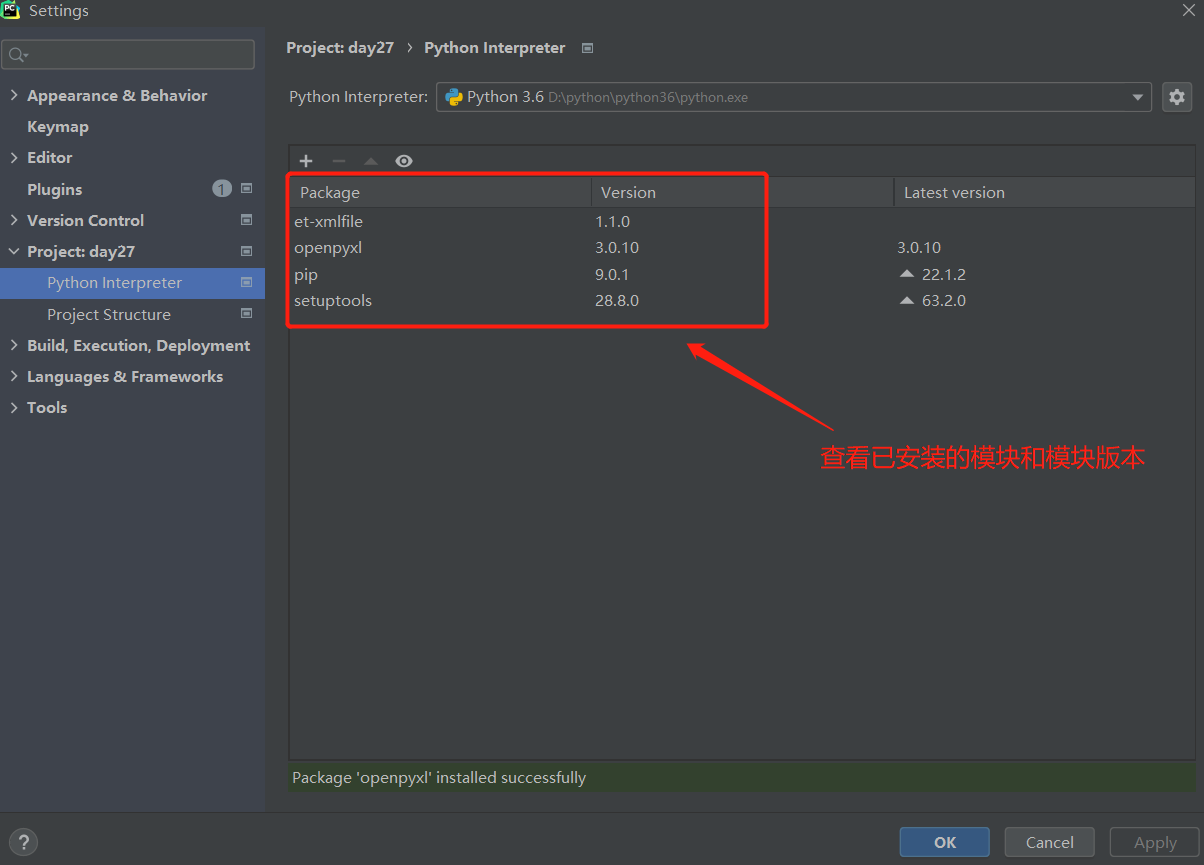Expand the Editor section

pyautogui.click(x=14, y=158)
